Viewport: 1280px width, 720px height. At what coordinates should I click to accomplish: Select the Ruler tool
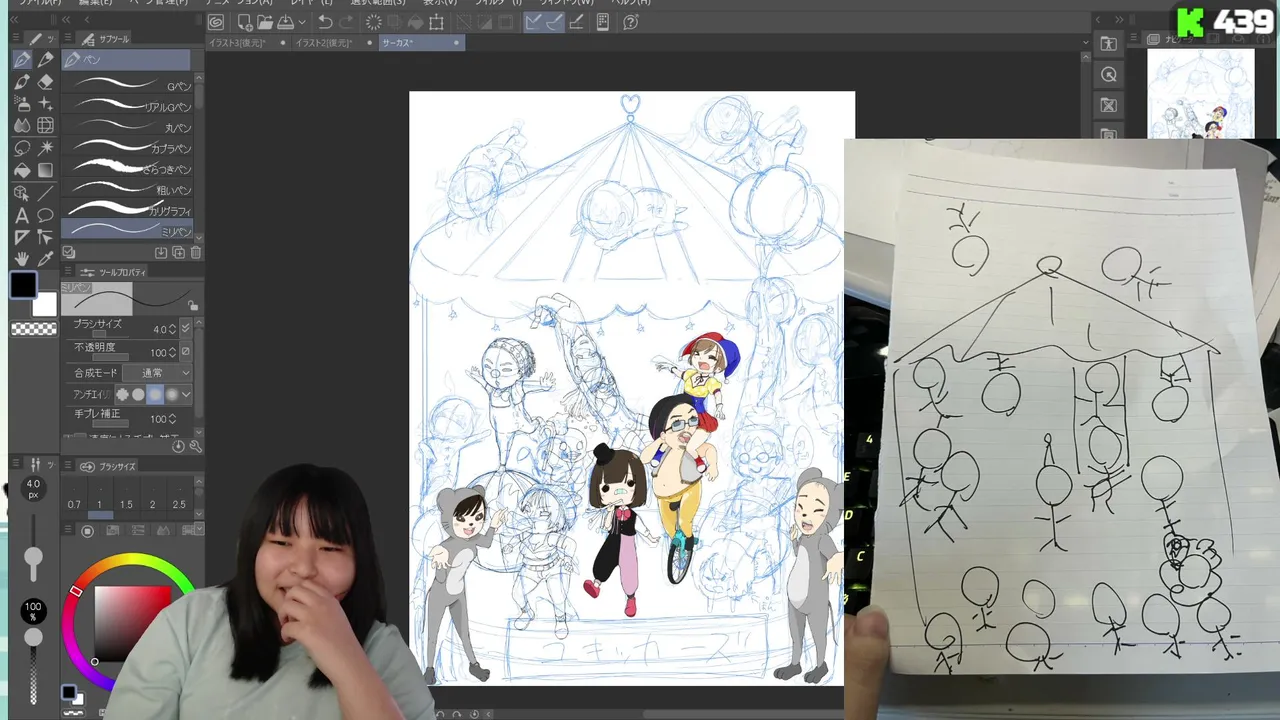click(x=22, y=237)
